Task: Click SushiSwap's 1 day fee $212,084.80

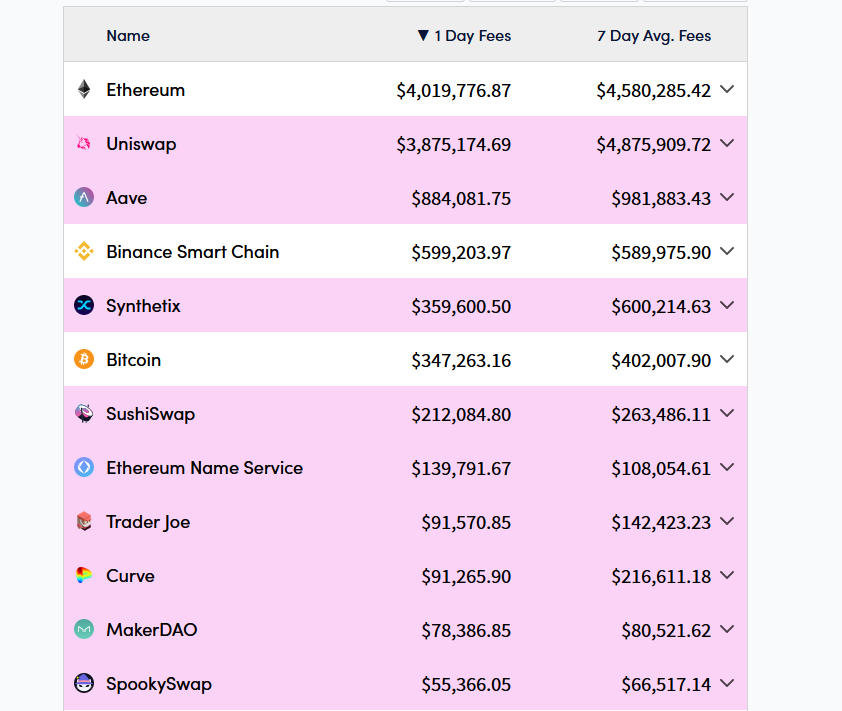Action: [461, 415]
